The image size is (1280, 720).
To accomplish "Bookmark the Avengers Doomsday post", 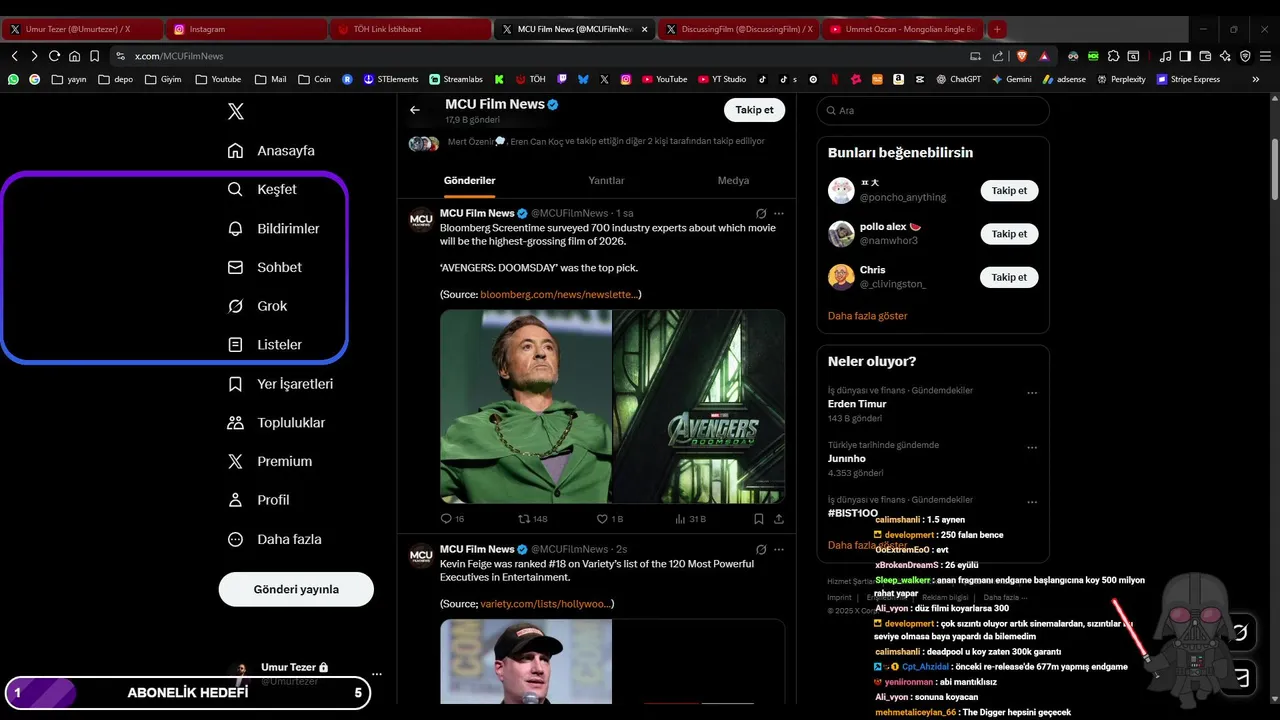I will point(759,519).
